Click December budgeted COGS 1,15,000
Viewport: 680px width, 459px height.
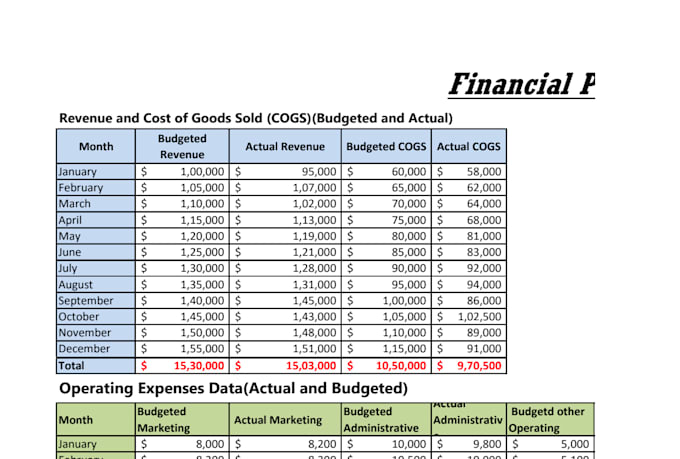tap(386, 349)
